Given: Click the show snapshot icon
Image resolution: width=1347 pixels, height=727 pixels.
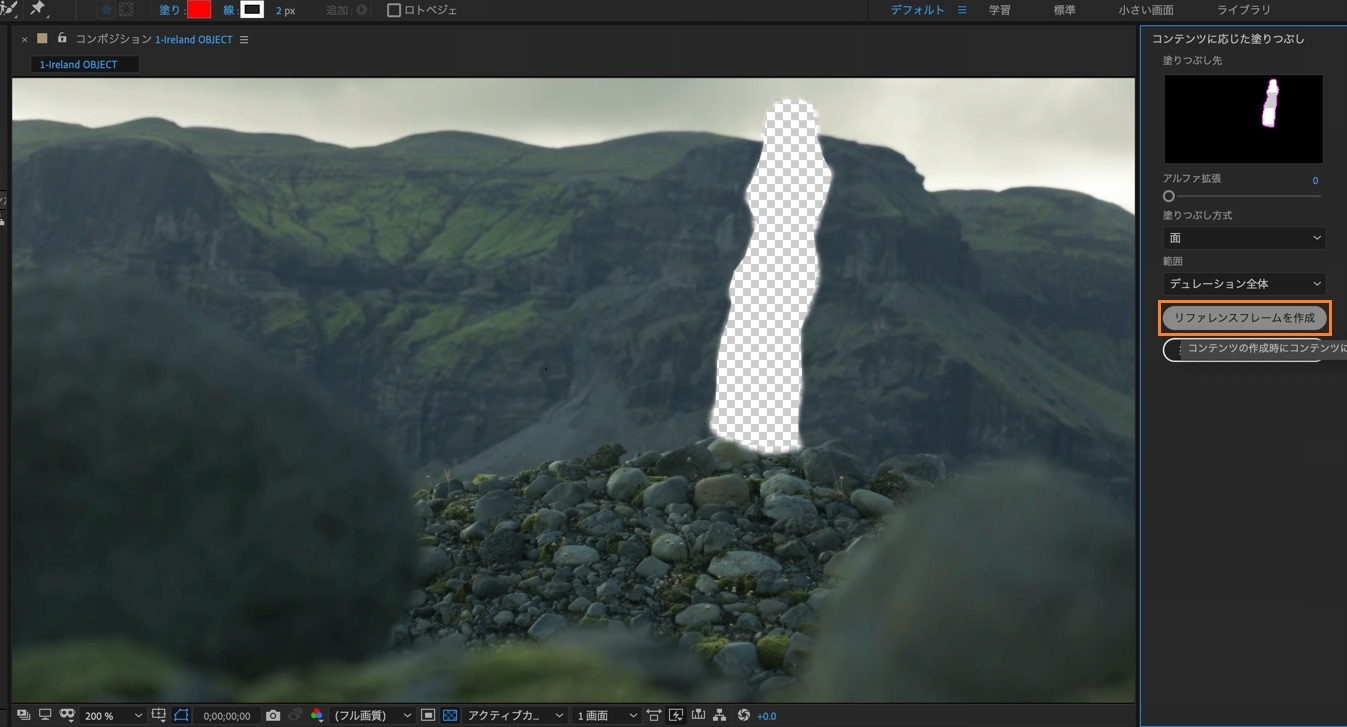Looking at the screenshot, I should tap(295, 715).
